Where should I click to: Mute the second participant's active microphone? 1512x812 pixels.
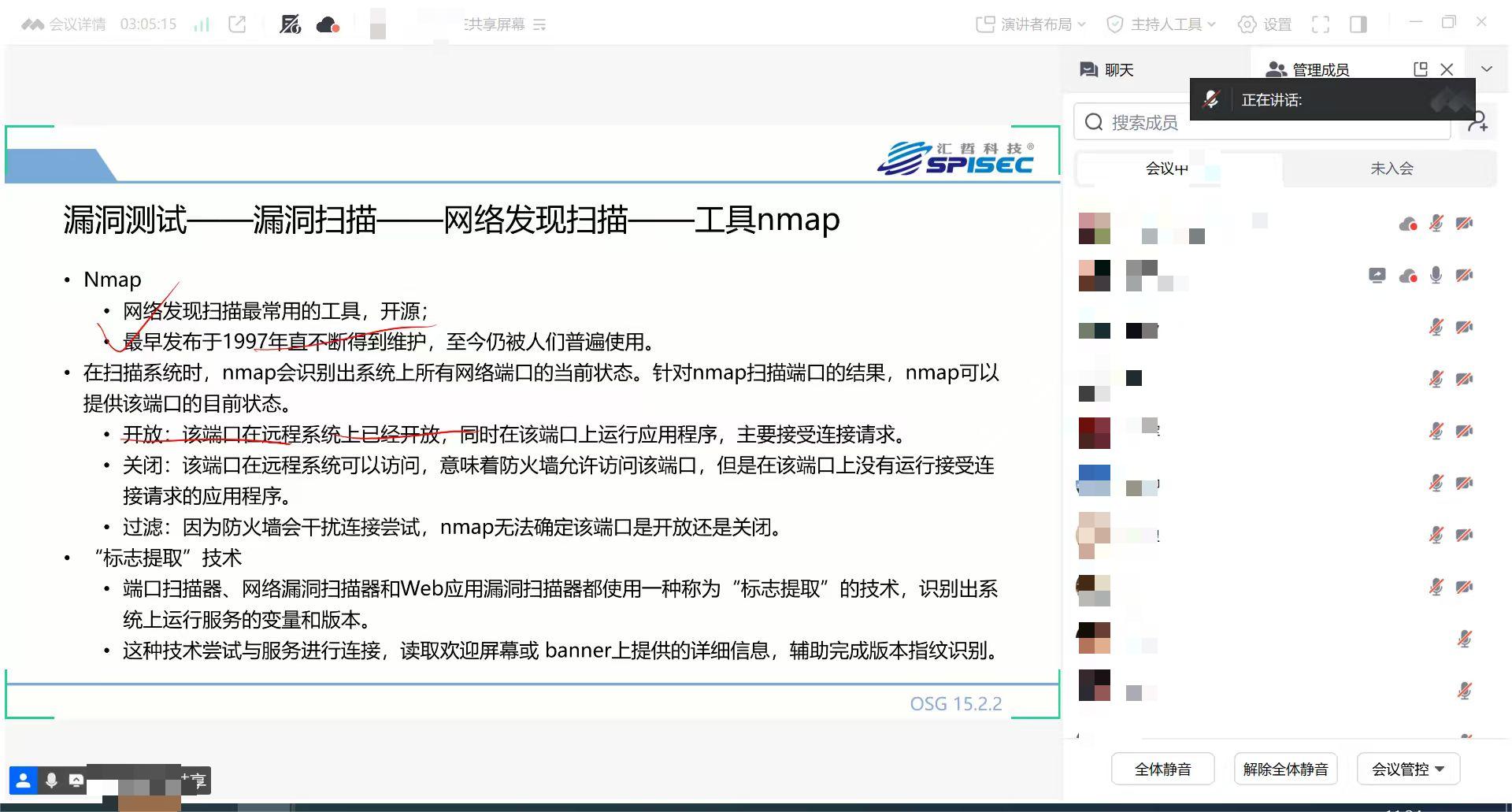pyautogui.click(x=1436, y=275)
